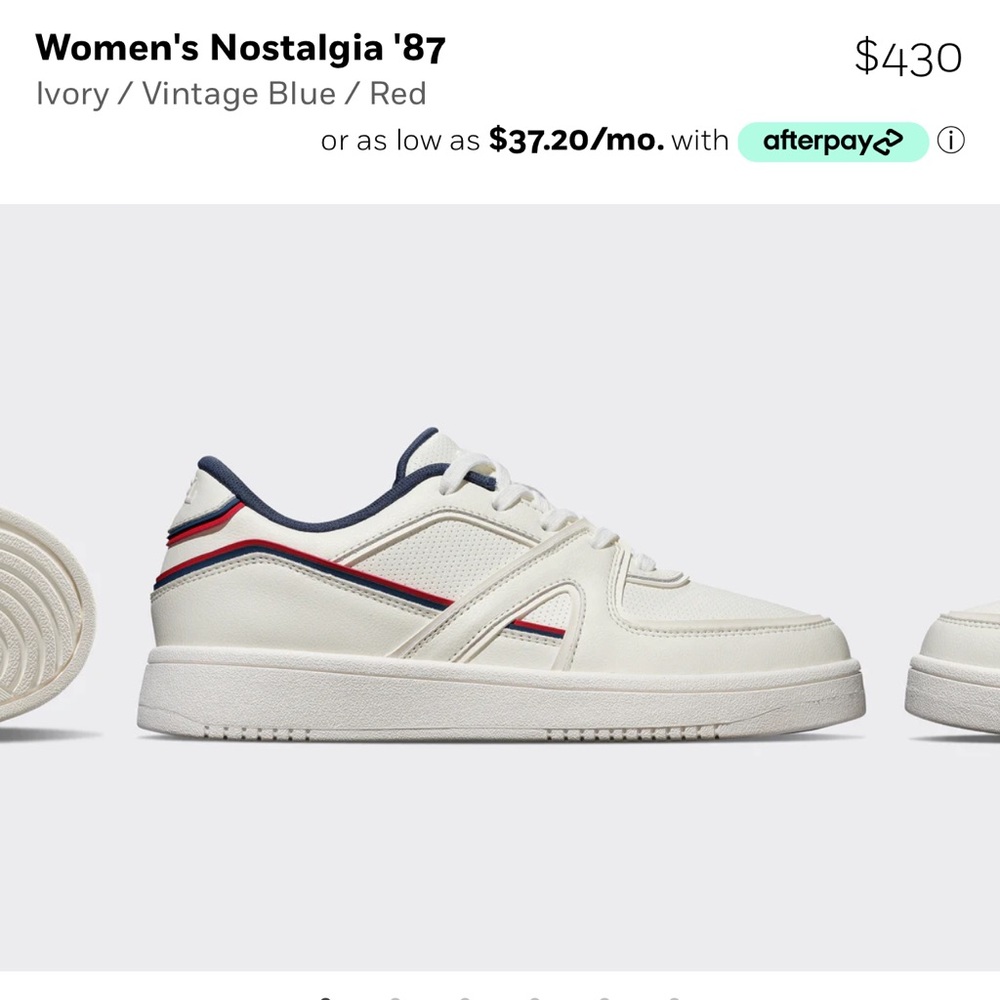Select the second carousel dot indicator
The image size is (1000, 1000).
click(x=395, y=997)
